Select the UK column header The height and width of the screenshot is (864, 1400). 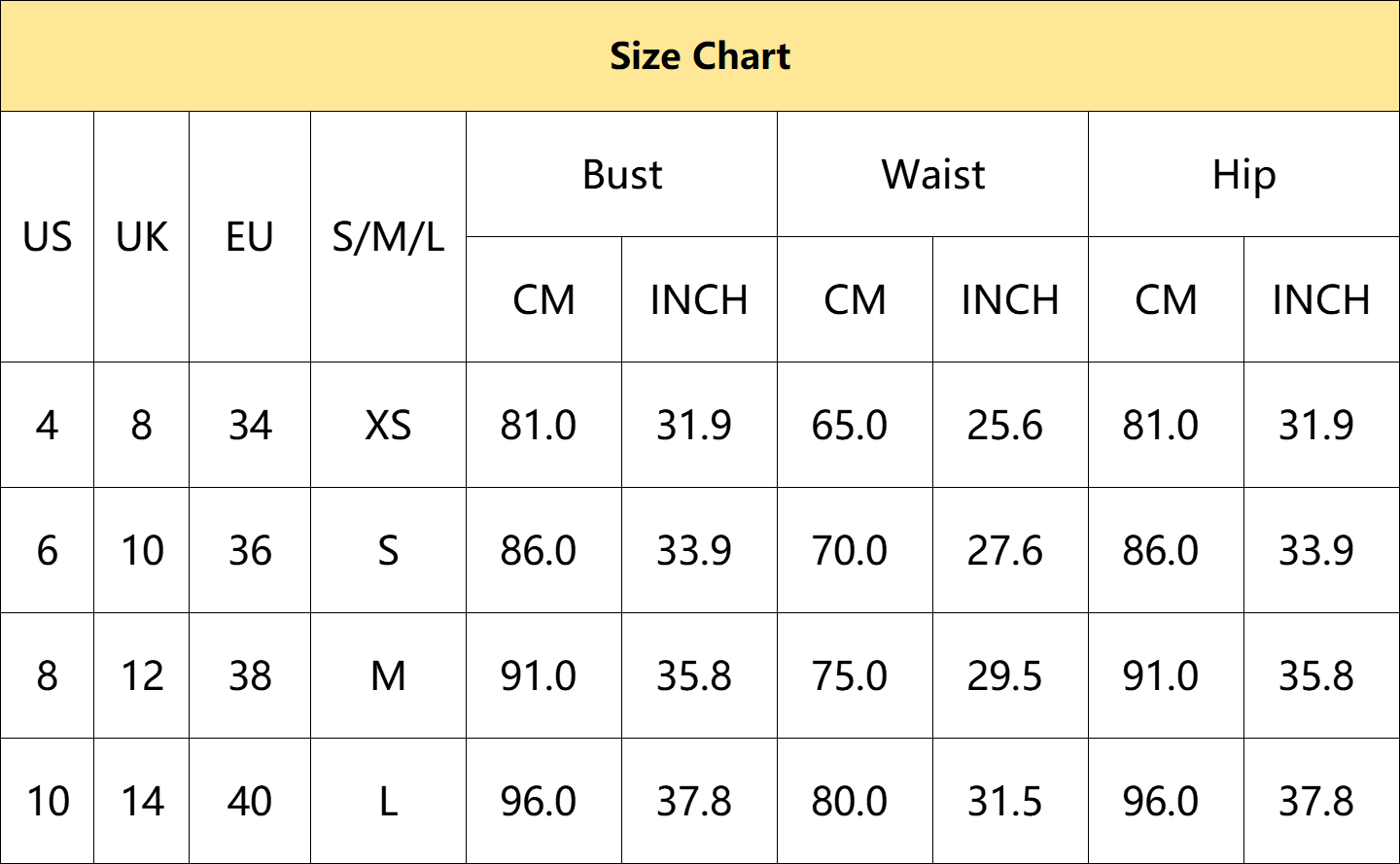pyautogui.click(x=142, y=237)
